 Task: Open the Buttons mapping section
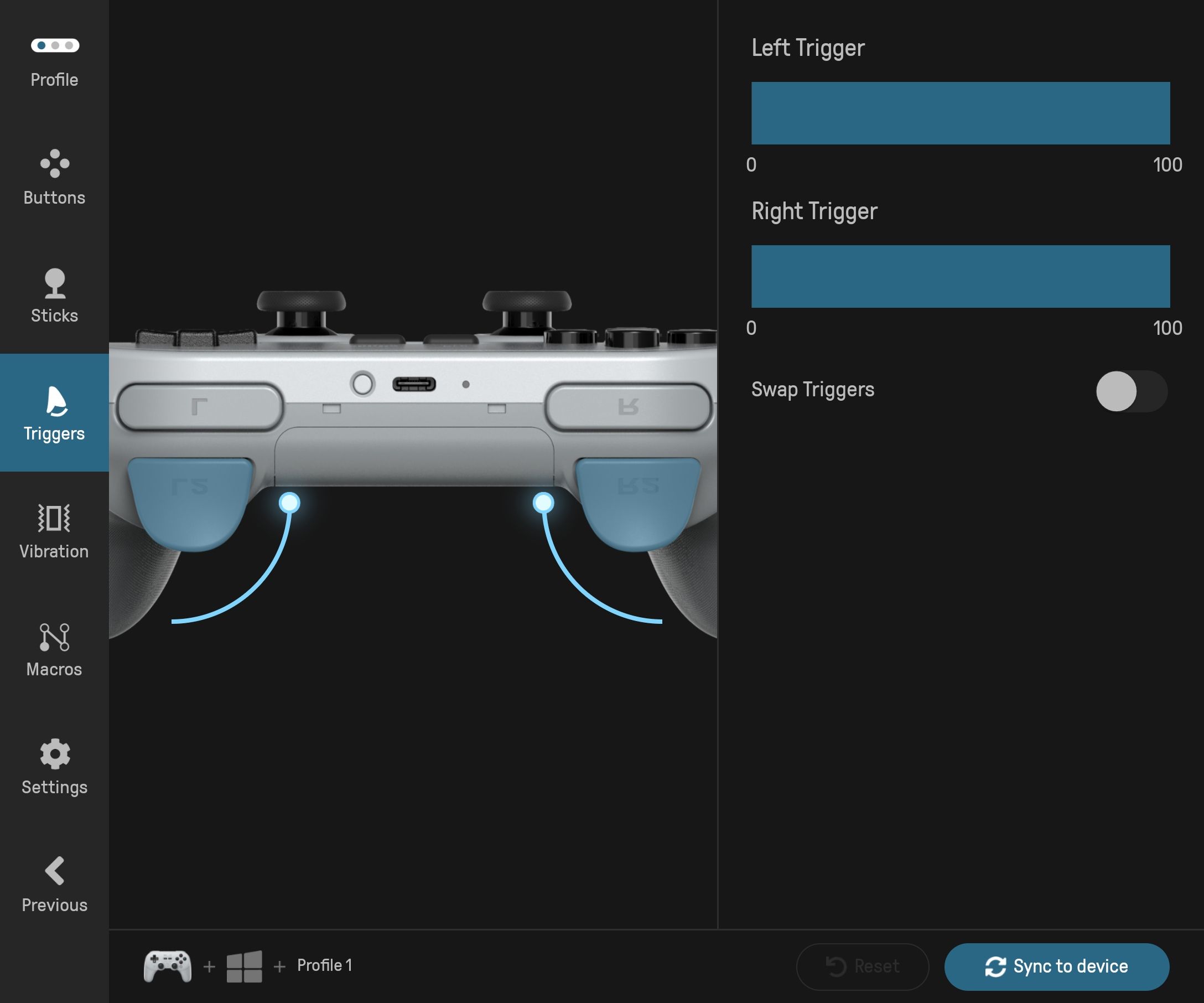coord(54,178)
